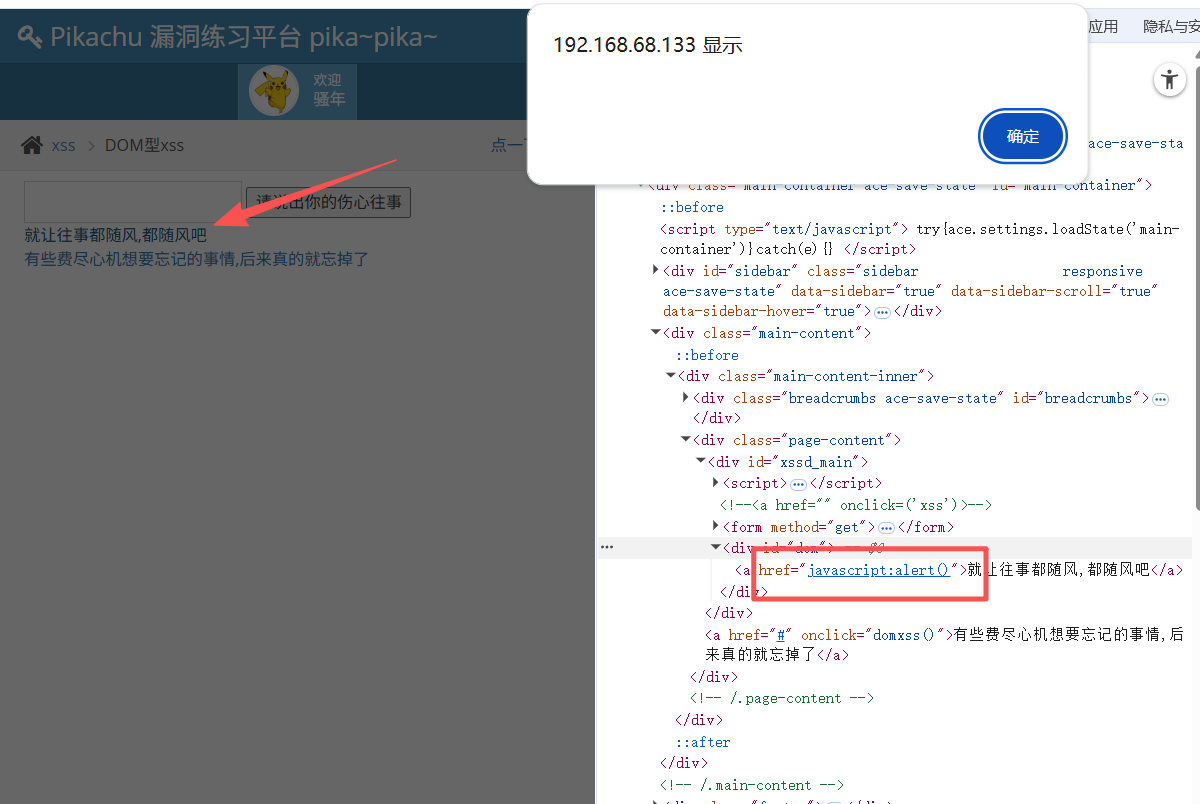Click the javascript:alert() href in DevTools
This screenshot has width=1200, height=804.
(879, 570)
